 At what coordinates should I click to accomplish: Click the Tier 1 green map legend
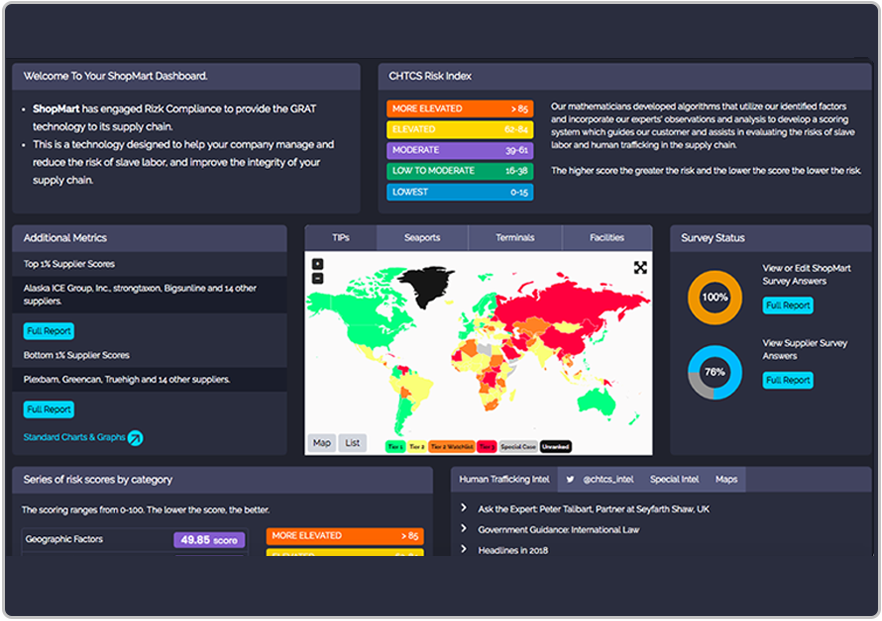pyautogui.click(x=395, y=447)
